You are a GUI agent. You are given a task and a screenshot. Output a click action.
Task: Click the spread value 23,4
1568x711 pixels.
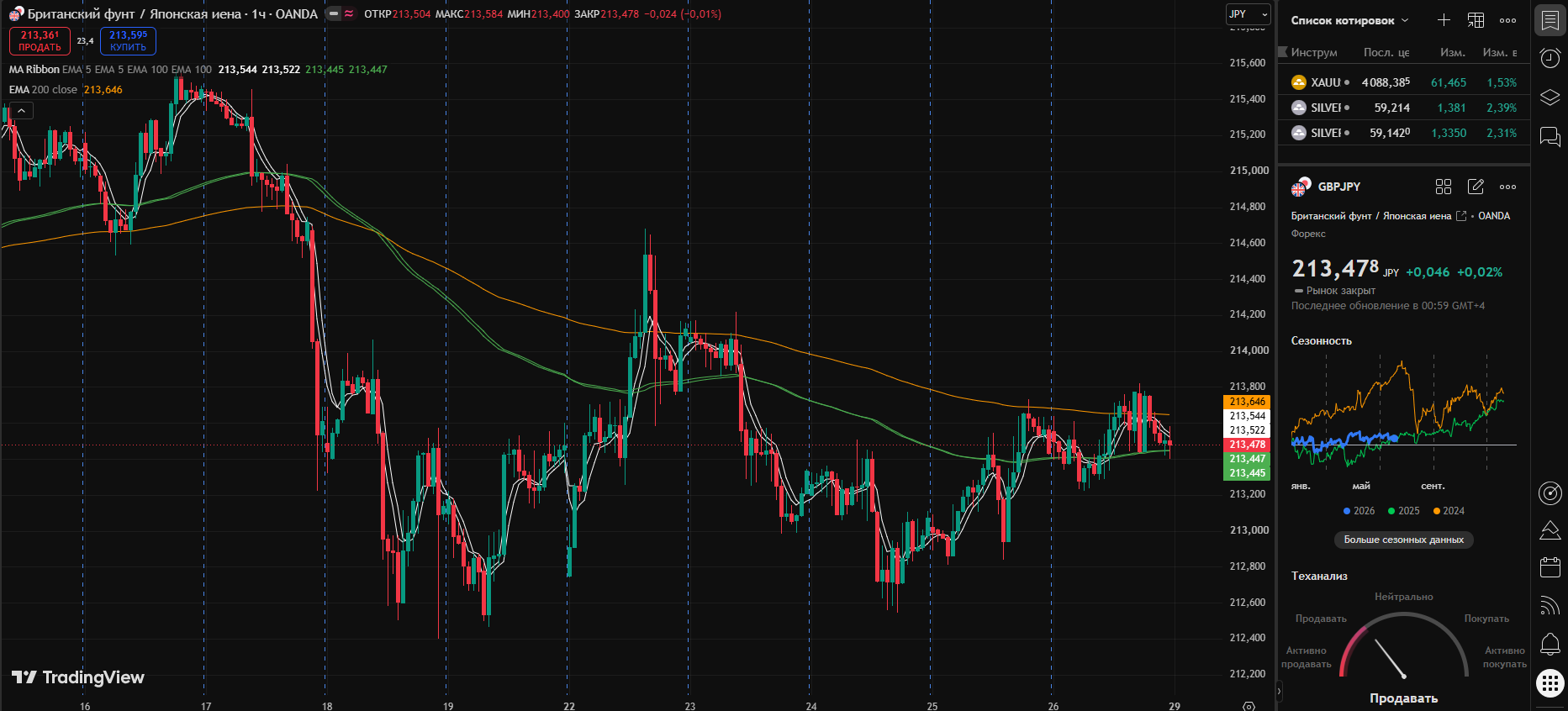pos(85,41)
